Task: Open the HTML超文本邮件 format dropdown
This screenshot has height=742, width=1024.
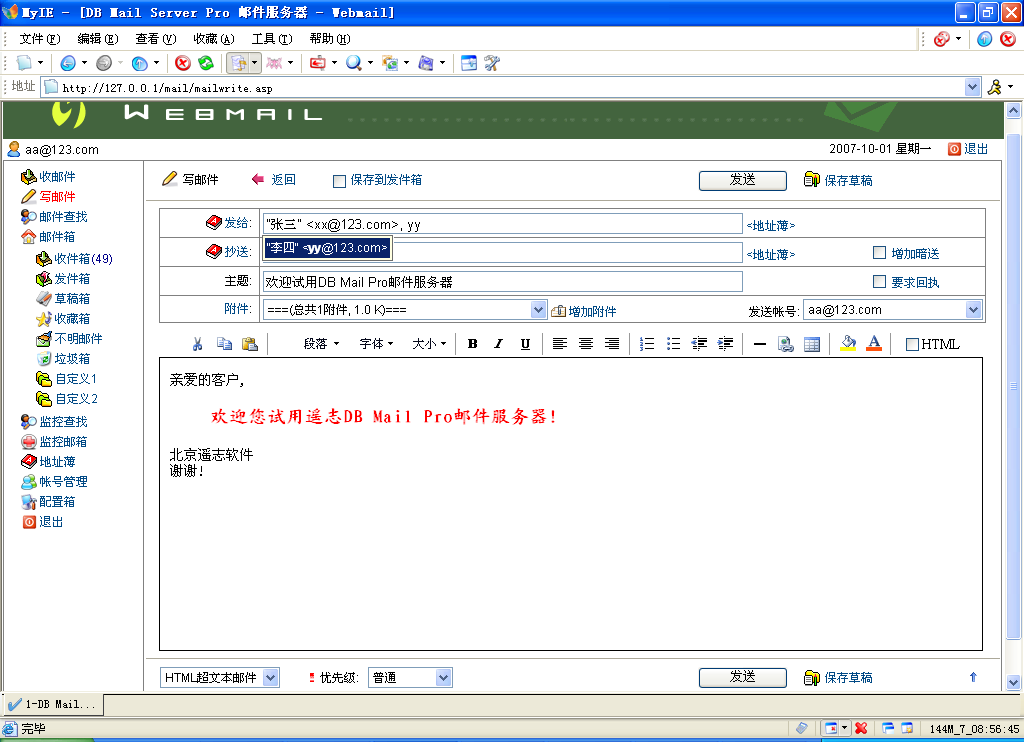Action: coord(271,678)
